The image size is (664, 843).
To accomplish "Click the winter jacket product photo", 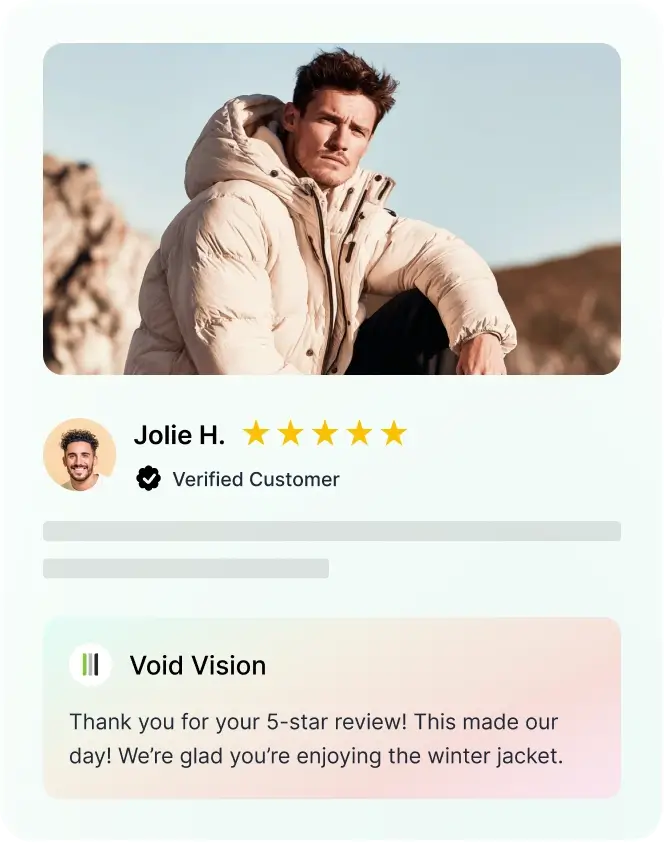I will [331, 207].
